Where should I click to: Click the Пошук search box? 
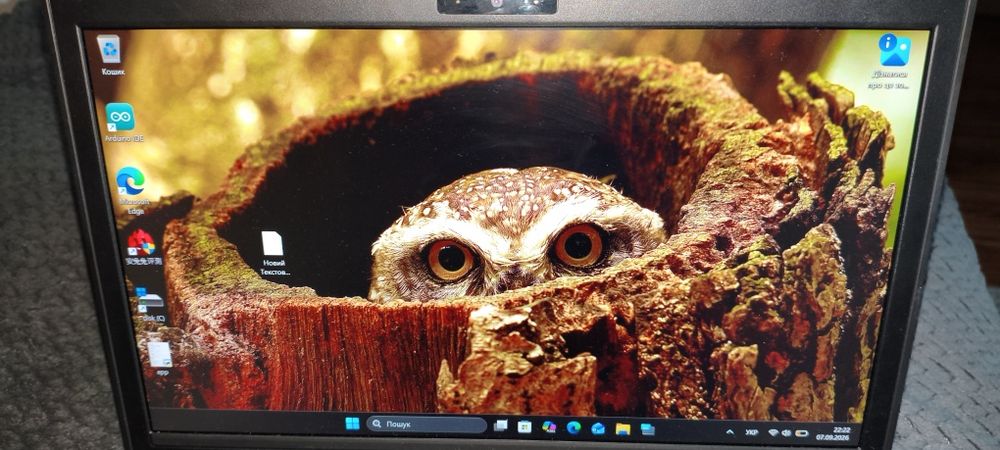(426, 424)
